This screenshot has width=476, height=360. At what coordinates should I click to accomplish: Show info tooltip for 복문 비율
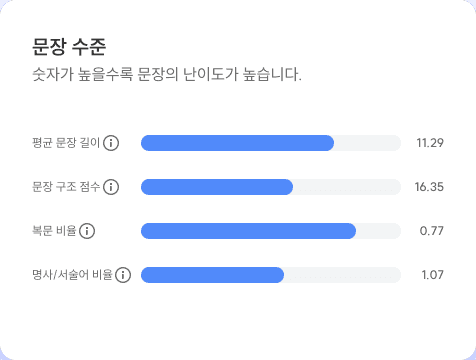tap(87, 231)
